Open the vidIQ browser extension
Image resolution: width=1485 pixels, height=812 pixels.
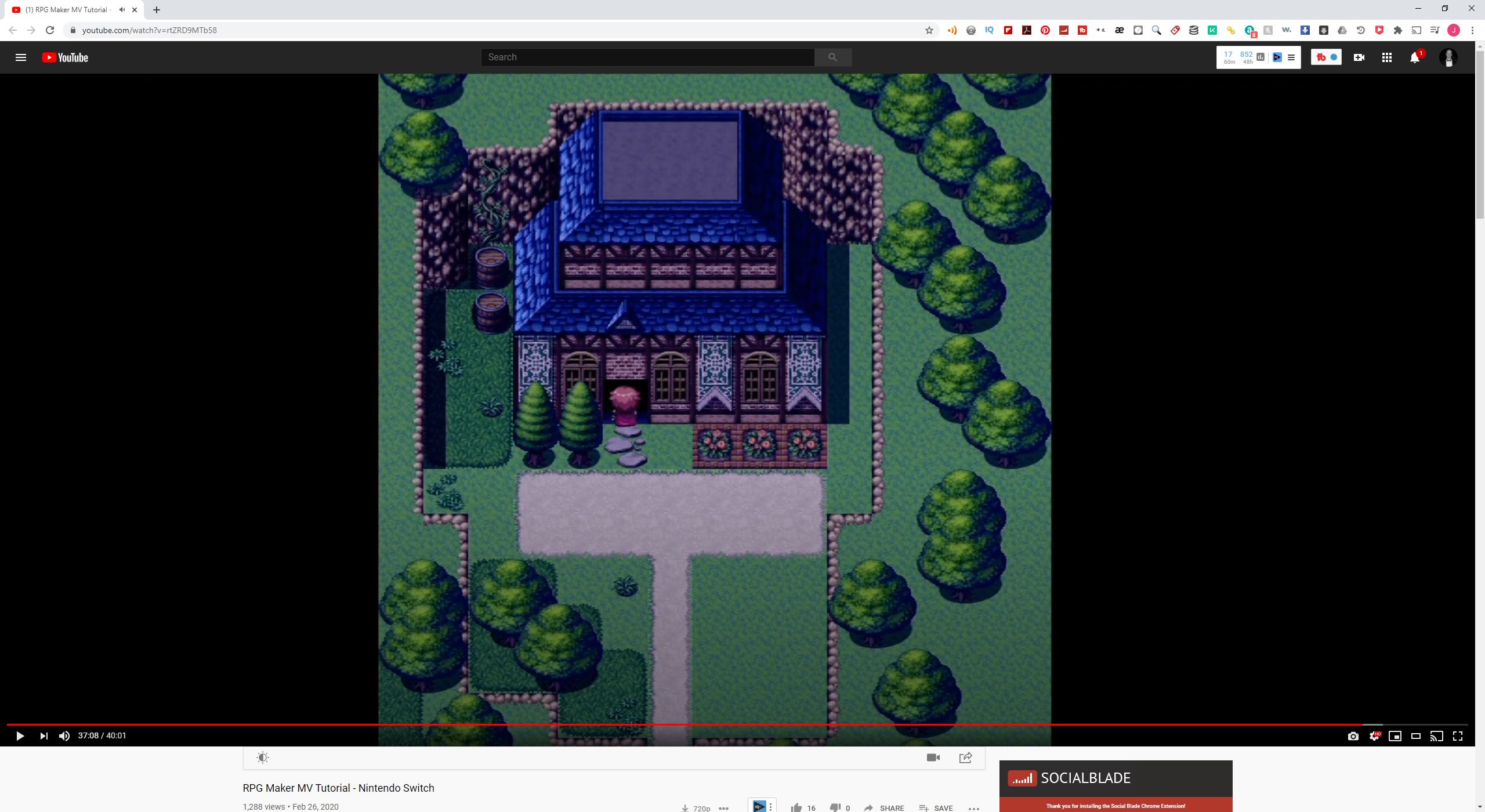pyautogui.click(x=990, y=30)
